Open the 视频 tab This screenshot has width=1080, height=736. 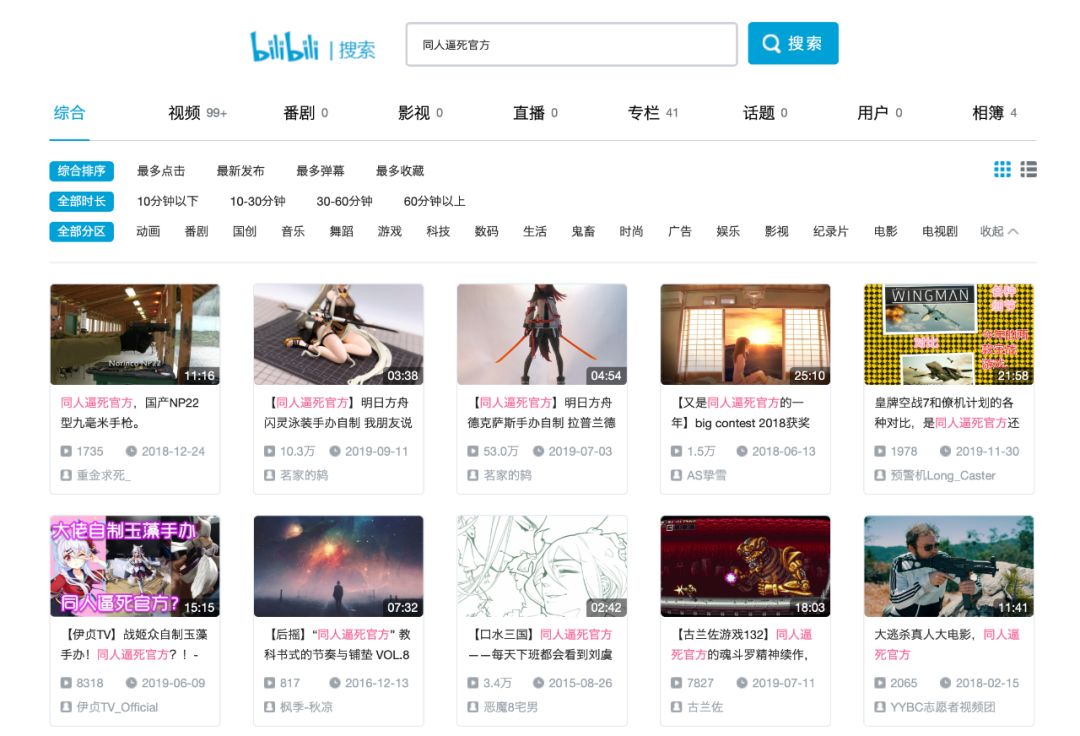click(x=185, y=113)
